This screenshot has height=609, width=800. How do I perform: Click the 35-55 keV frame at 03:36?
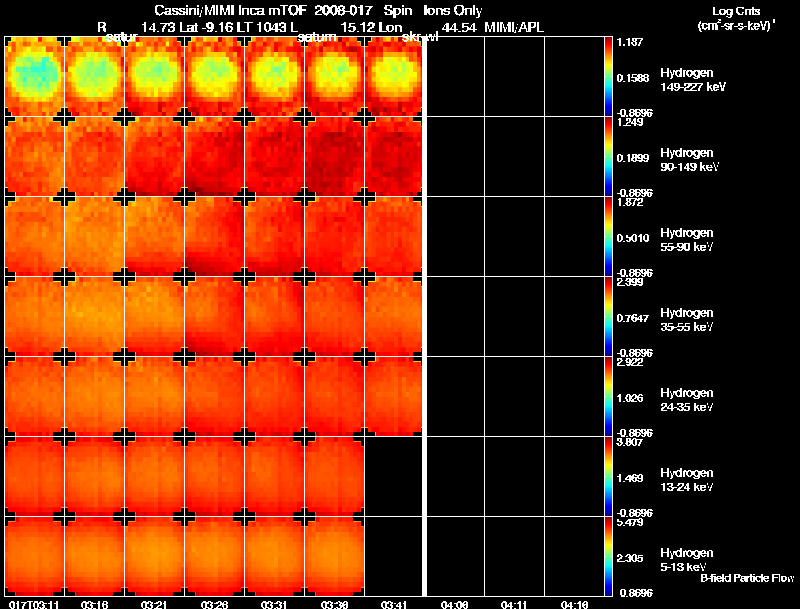(x=334, y=317)
